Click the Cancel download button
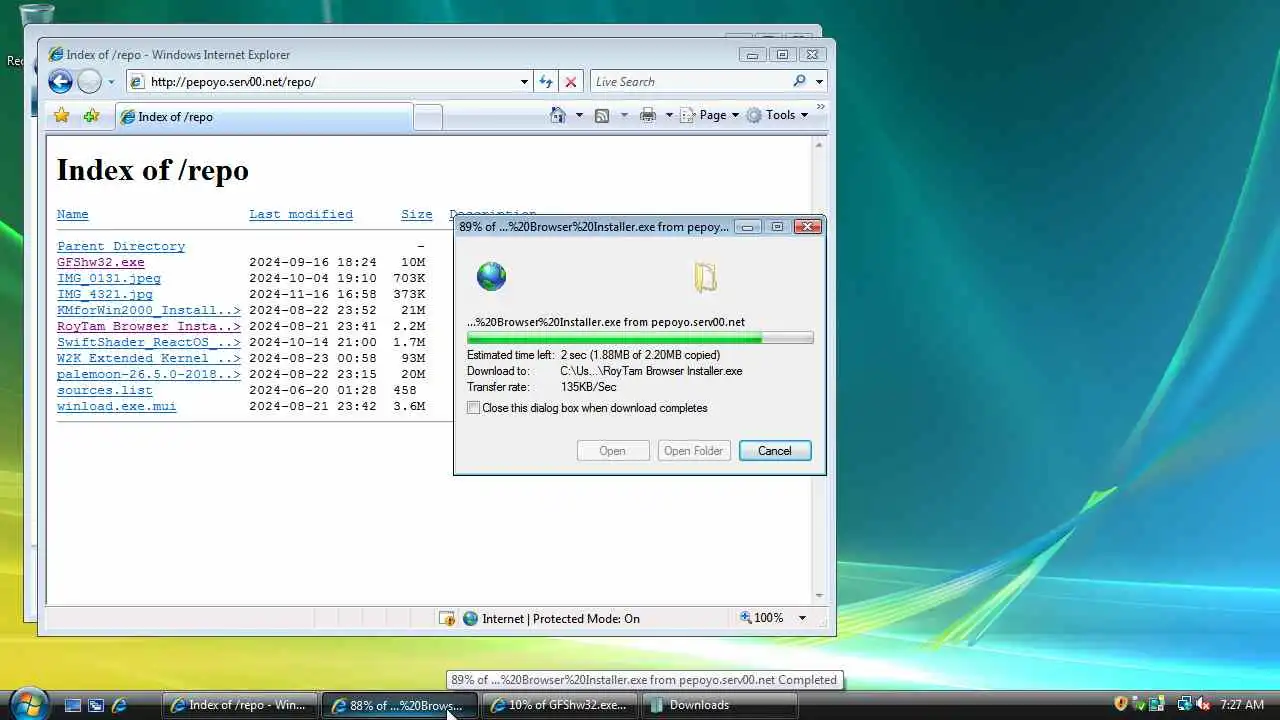Viewport: 1280px width, 720px height. [775, 451]
